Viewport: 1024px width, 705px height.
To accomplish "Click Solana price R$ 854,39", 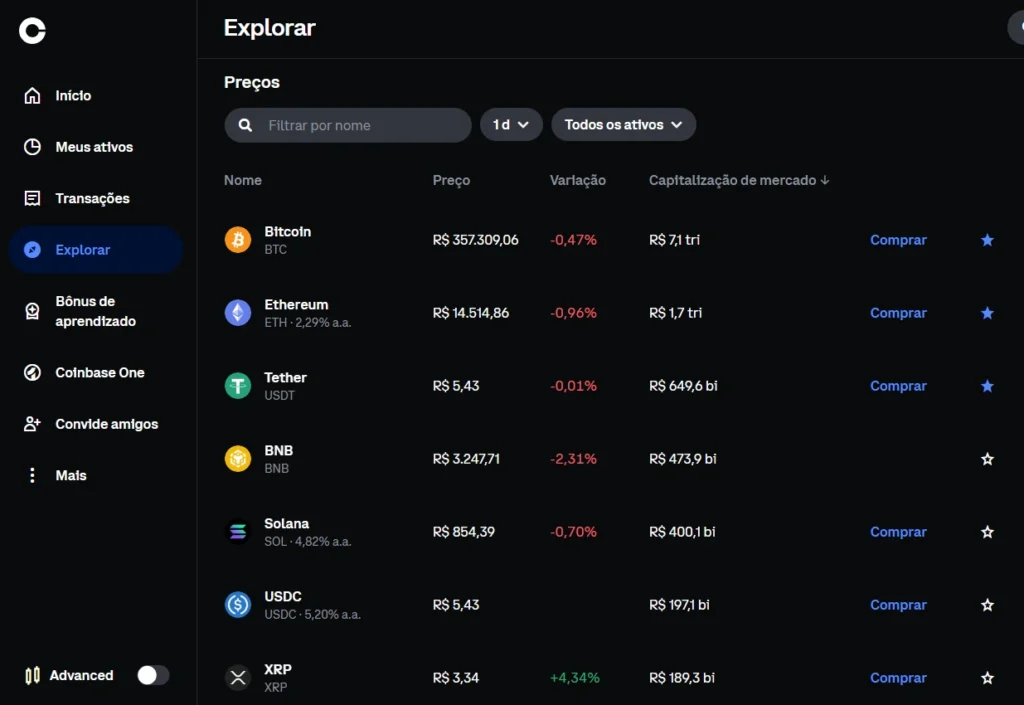I will [x=464, y=532].
